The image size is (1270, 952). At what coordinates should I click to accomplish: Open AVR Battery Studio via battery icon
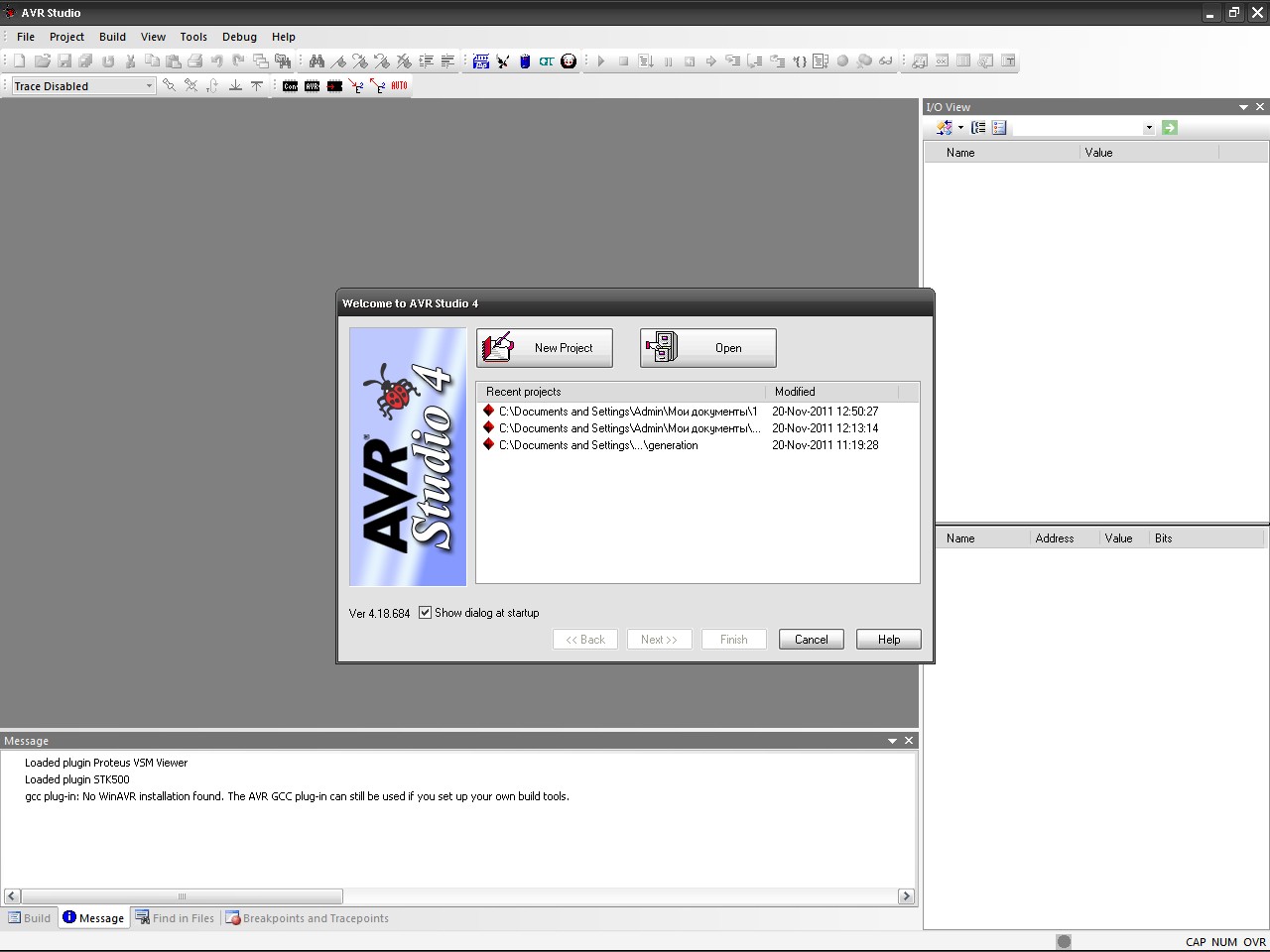pos(525,61)
